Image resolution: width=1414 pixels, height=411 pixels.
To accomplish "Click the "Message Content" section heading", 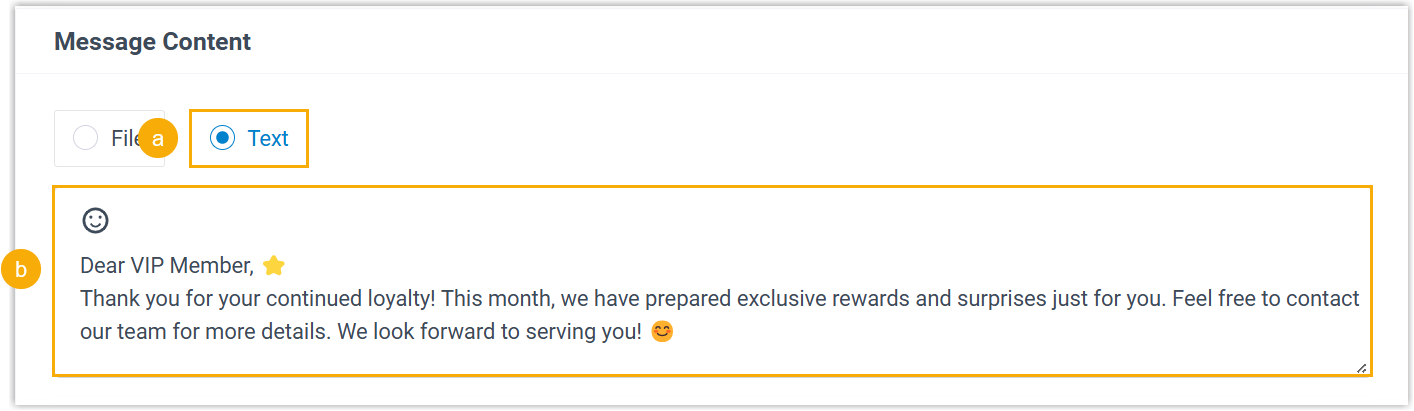I will [x=152, y=42].
